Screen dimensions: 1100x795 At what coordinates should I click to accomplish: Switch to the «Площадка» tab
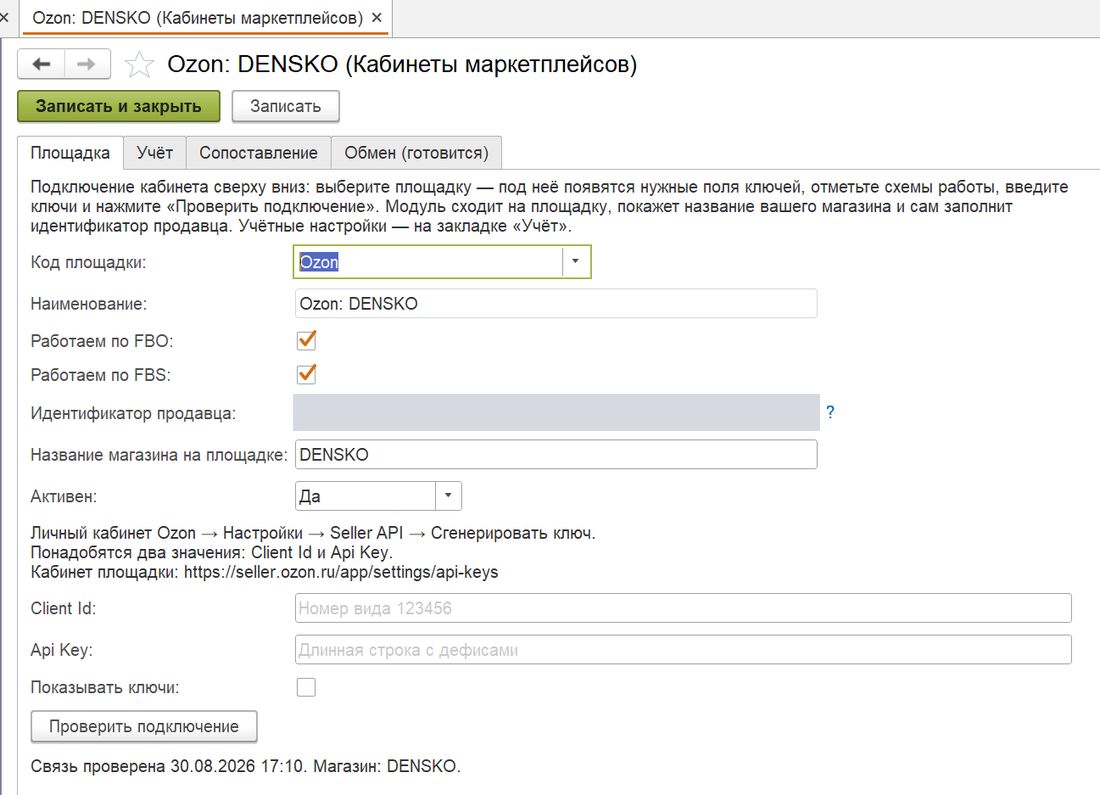tap(70, 153)
